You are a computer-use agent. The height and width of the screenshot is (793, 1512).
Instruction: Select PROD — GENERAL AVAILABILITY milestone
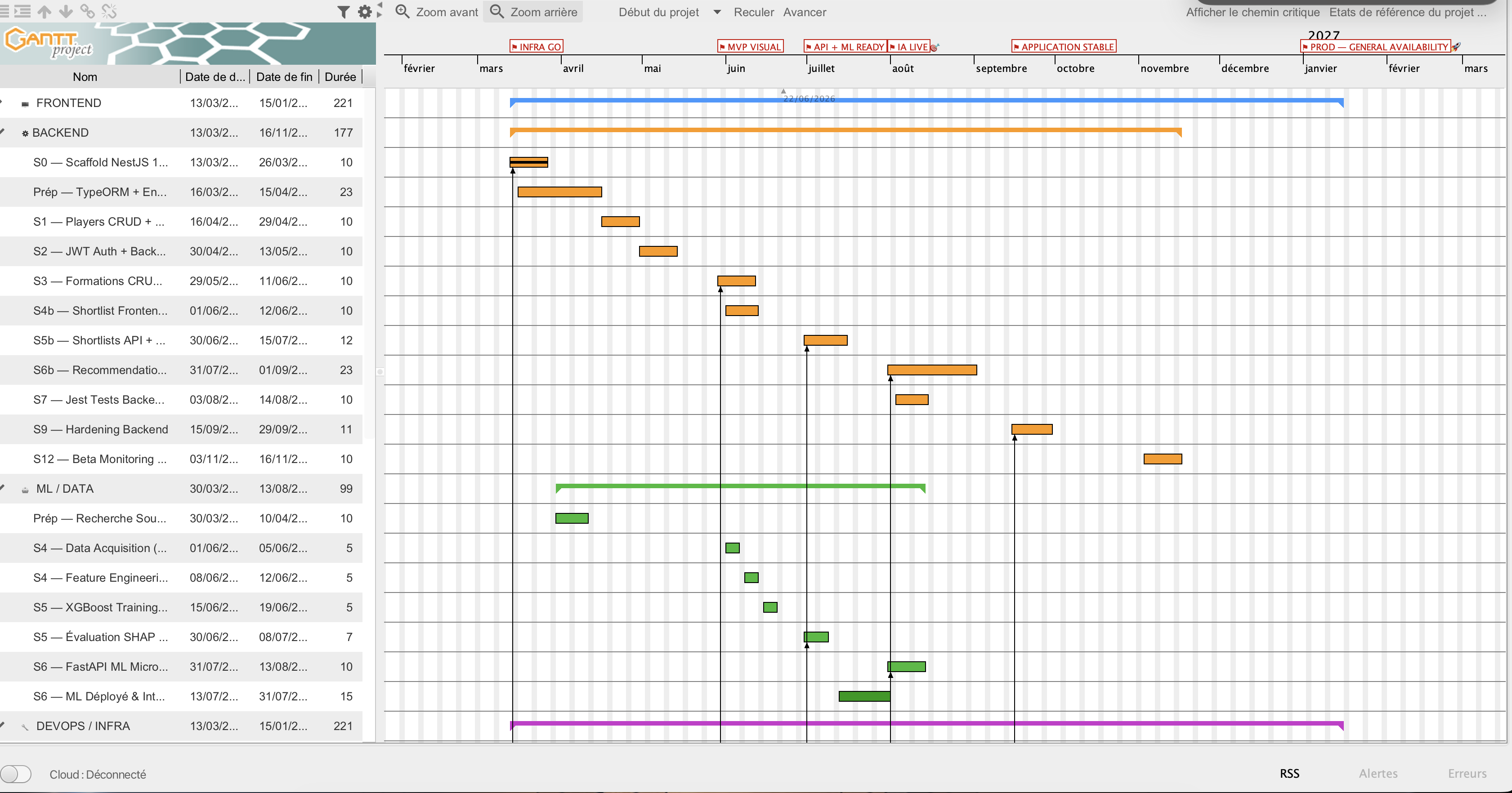[1375, 47]
